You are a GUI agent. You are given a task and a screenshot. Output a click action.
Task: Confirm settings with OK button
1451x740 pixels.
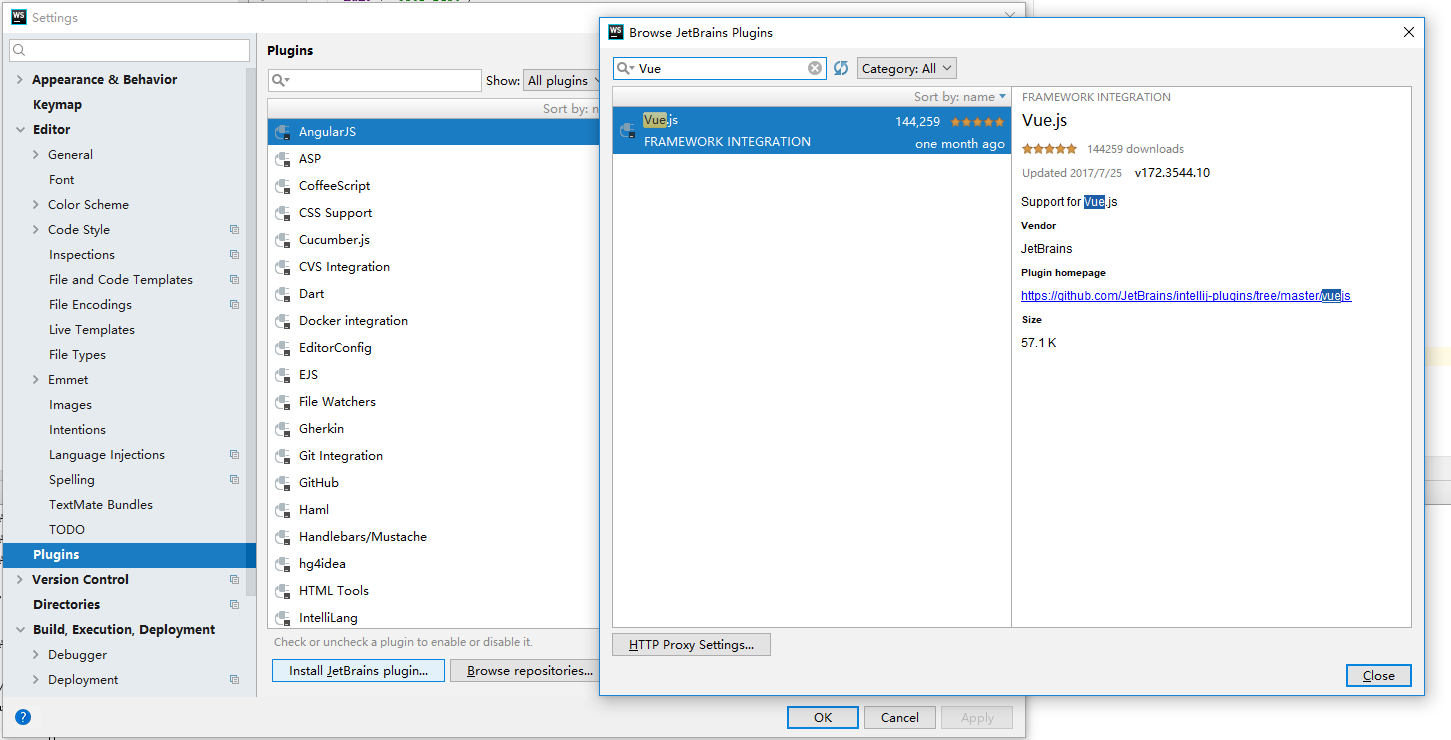(x=823, y=717)
